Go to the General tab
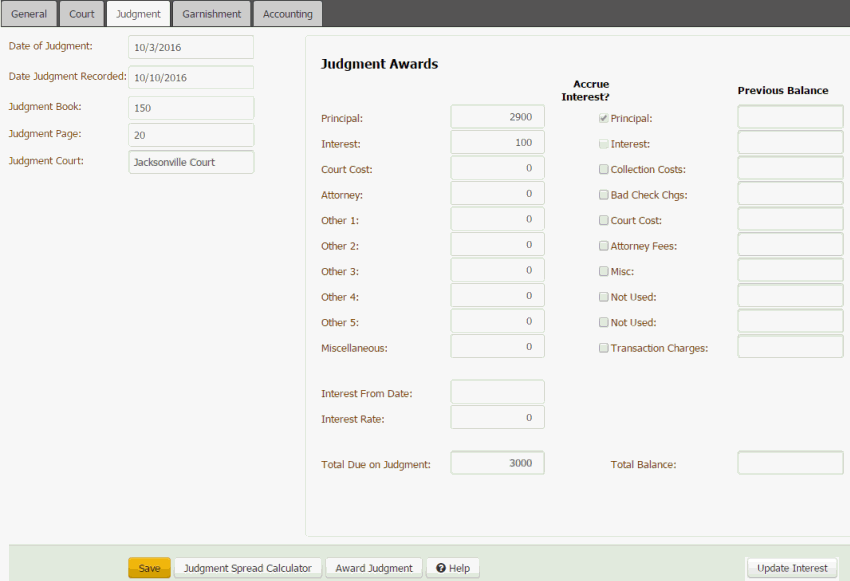 pyautogui.click(x=29, y=13)
